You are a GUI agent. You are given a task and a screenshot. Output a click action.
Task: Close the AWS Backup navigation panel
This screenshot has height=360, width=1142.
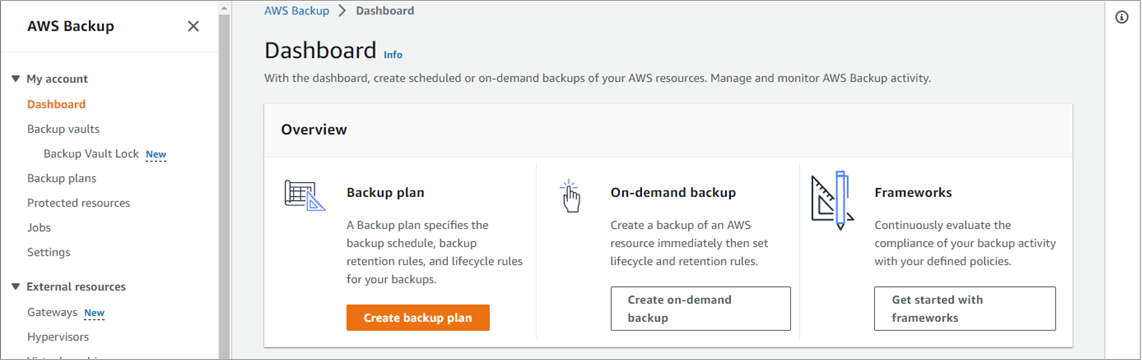[x=193, y=26]
